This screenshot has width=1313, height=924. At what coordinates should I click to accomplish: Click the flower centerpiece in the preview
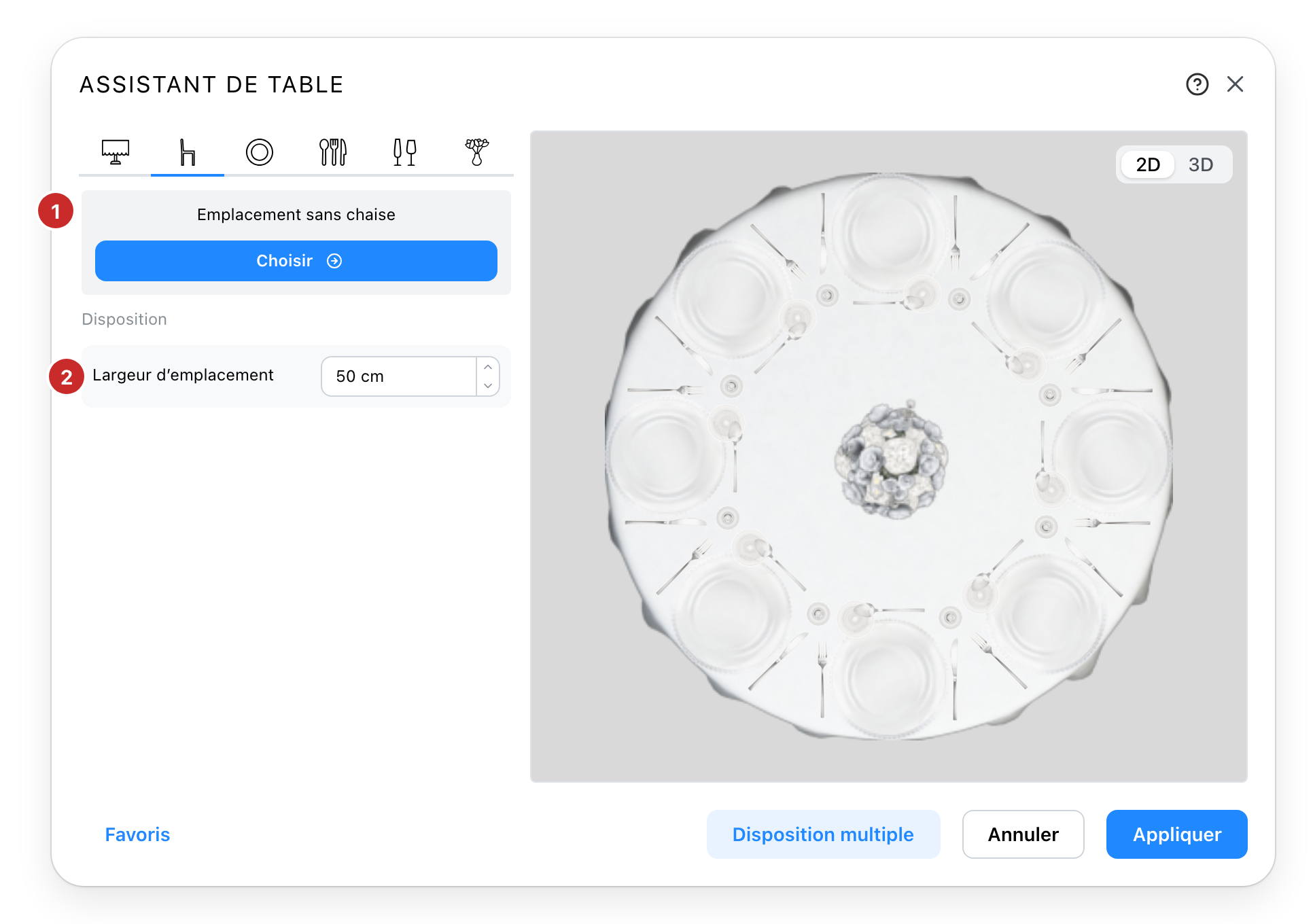pyautogui.click(x=891, y=460)
